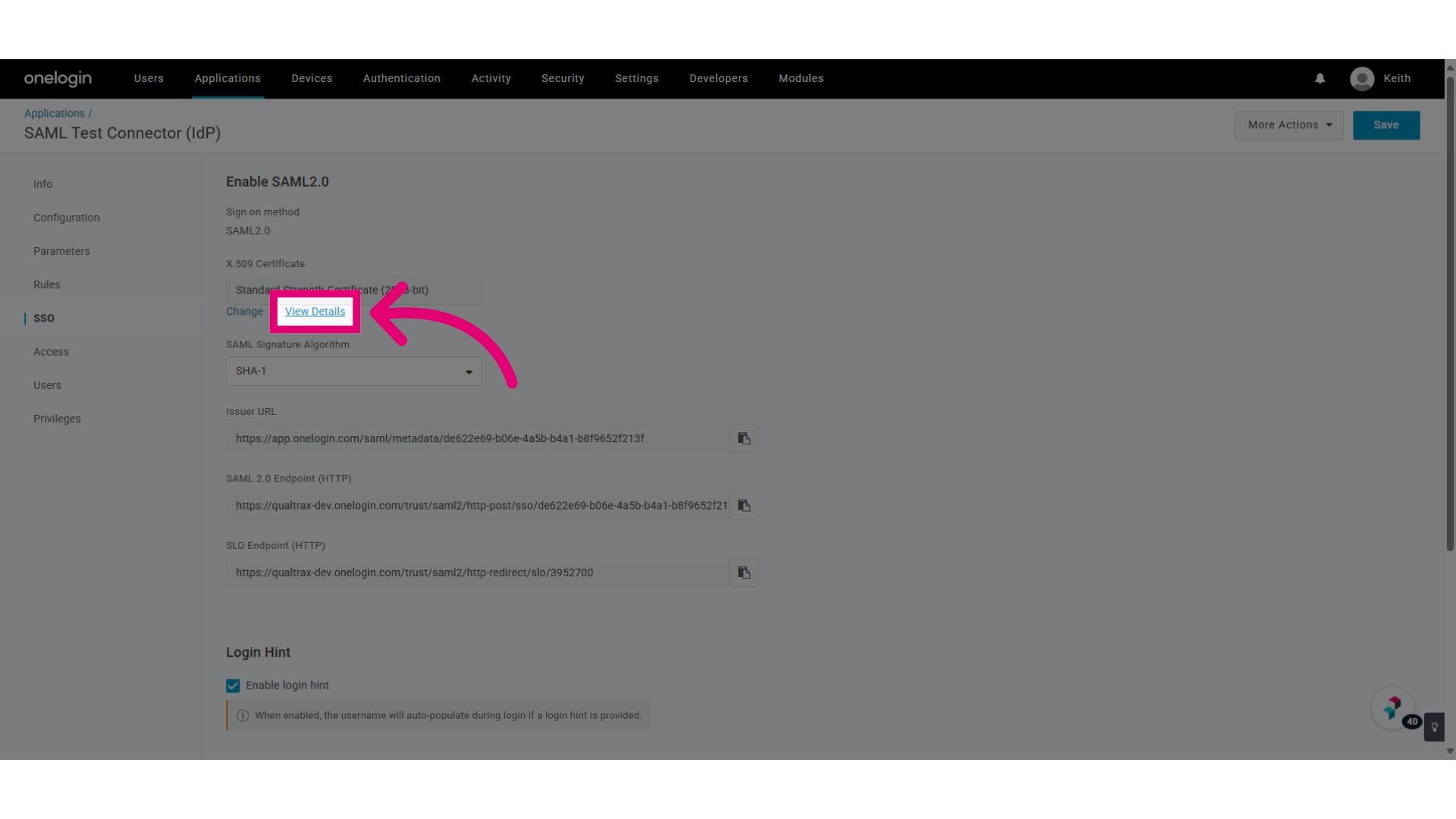The width and height of the screenshot is (1456, 819).
Task: Click the info icon in login hint note
Action: point(243,715)
